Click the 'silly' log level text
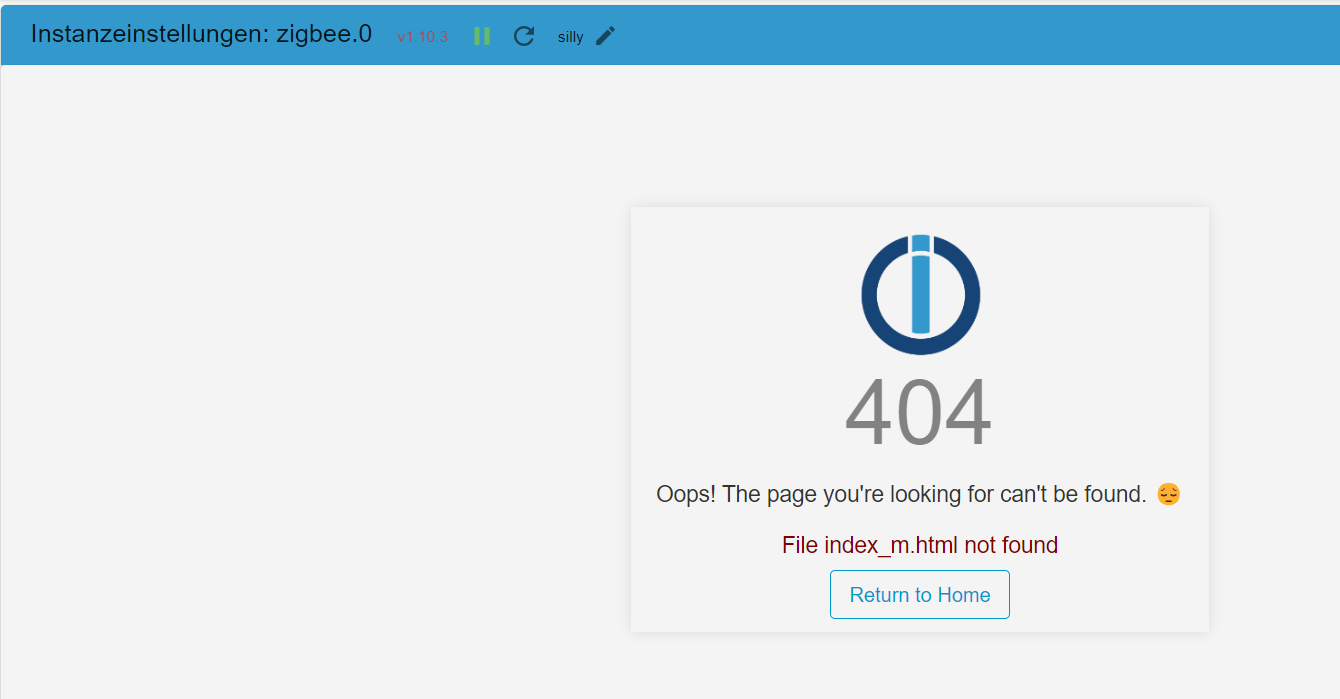Screen dimensions: 1340x699 point(571,37)
